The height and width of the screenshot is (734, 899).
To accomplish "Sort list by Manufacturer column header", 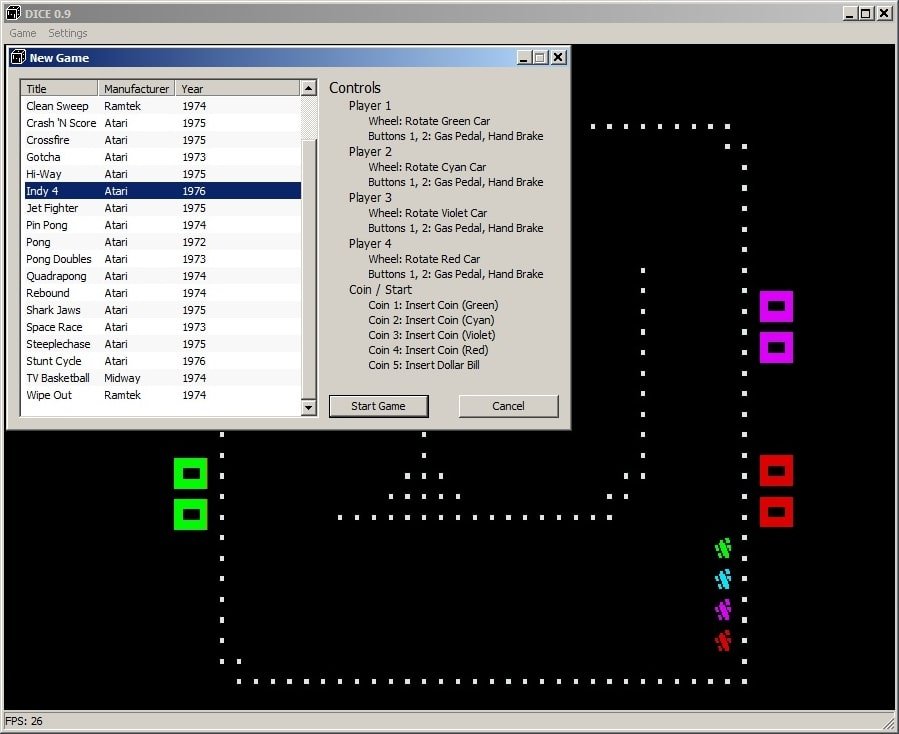I will tap(137, 89).
